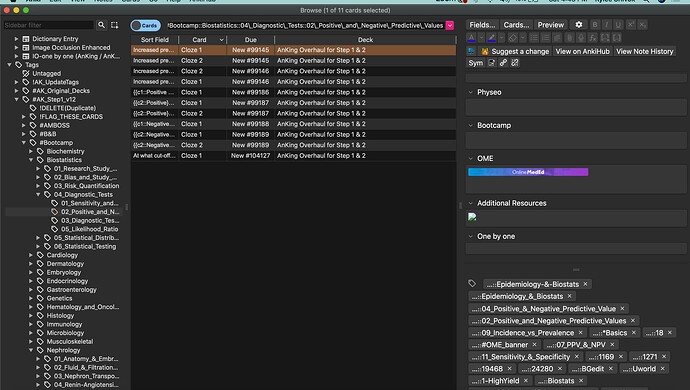Select the 01_Sensitivity_and tag in sidebar
This screenshot has height=390, width=690.
(90, 203)
